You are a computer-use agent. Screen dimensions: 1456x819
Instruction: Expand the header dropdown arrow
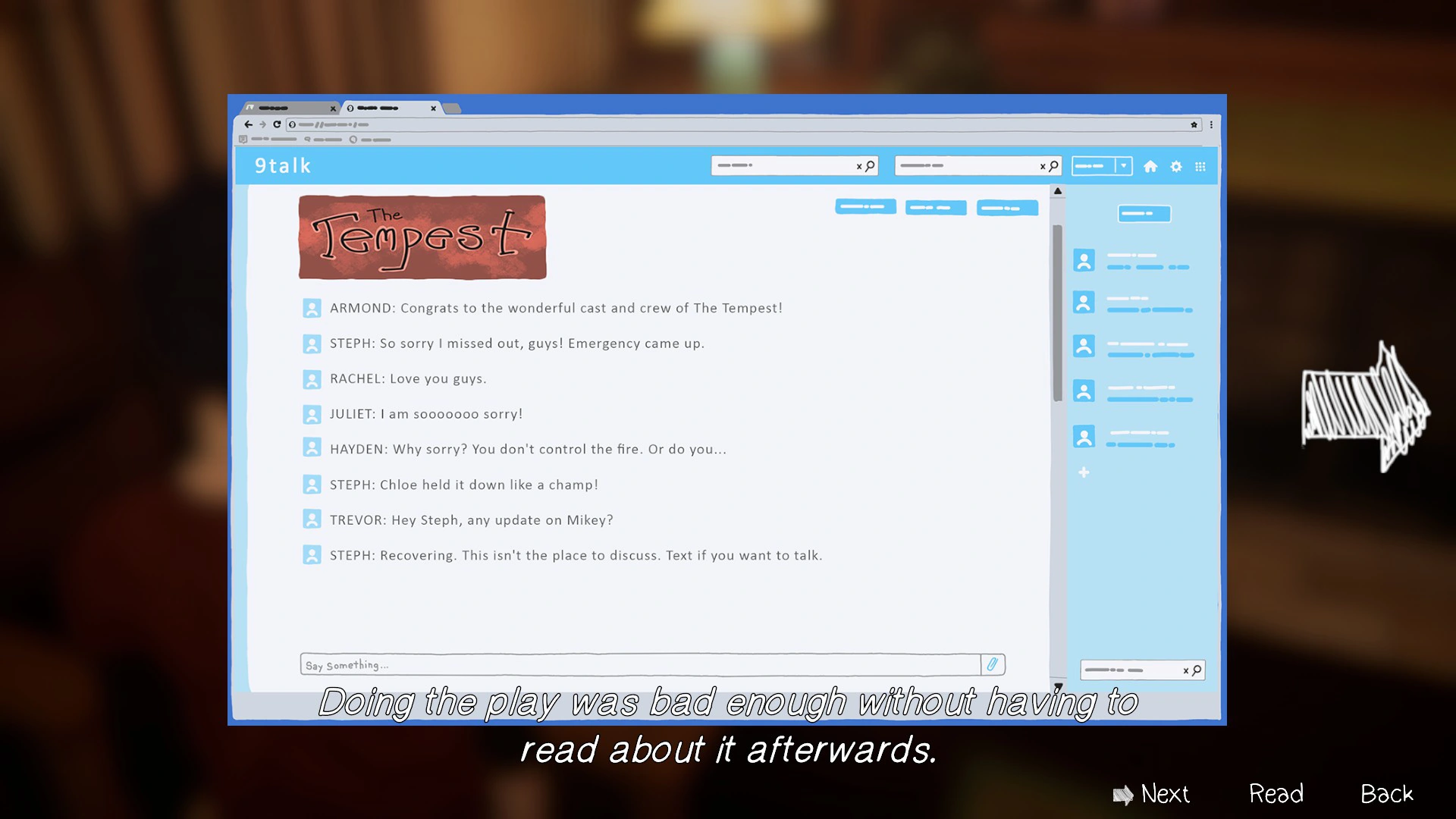[1124, 166]
